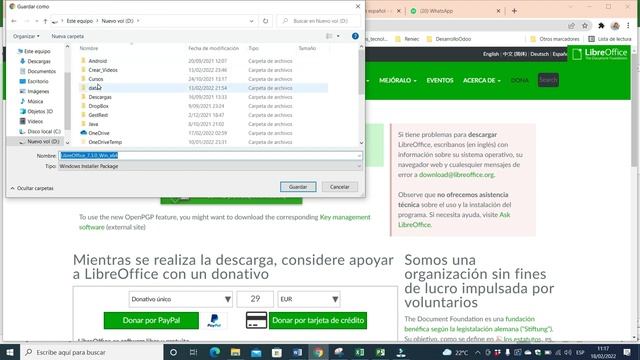This screenshot has height=360, width=640.
Task: Switch language to English
Action: tap(491, 54)
